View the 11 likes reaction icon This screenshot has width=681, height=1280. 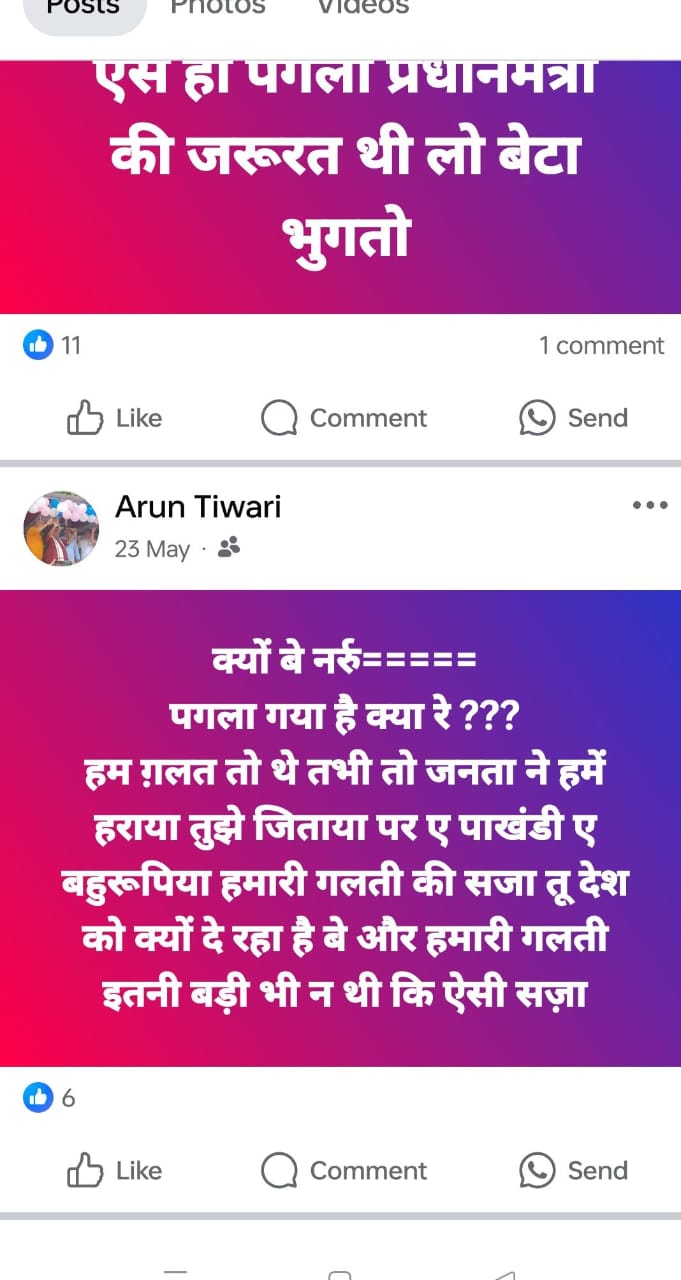[x=37, y=346]
